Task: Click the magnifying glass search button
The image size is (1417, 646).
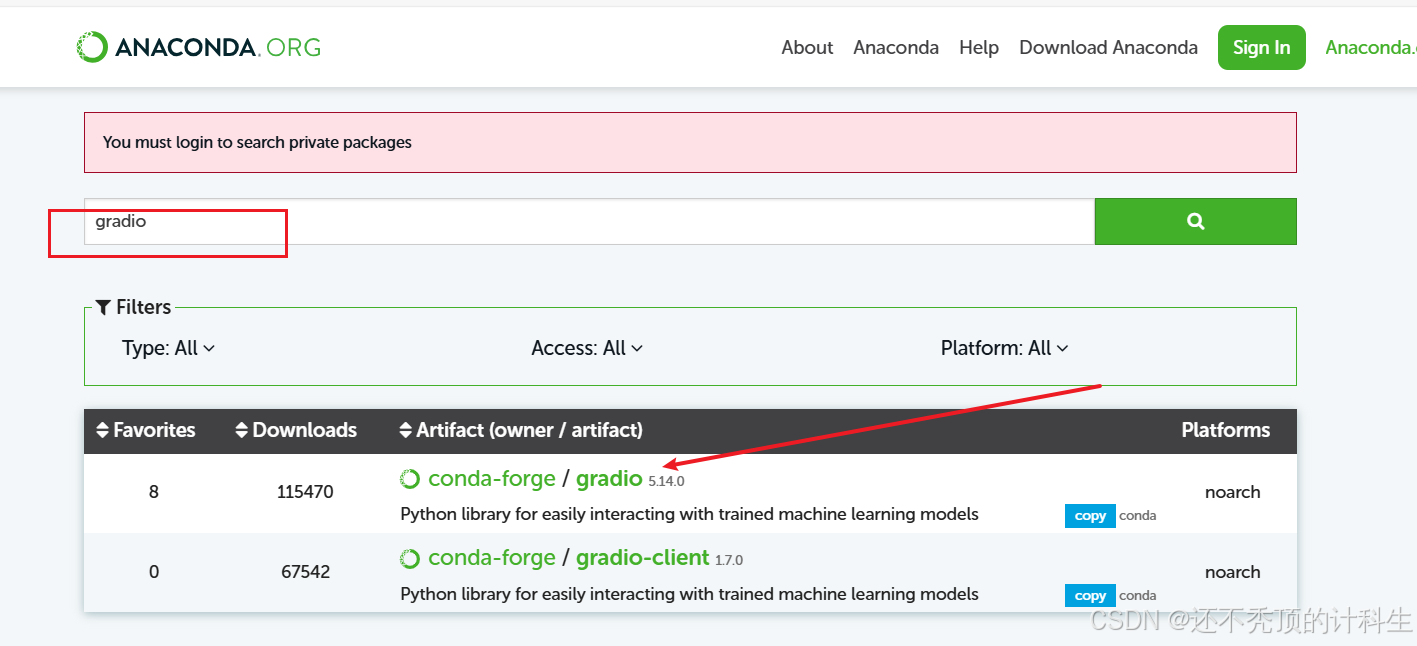Action: point(1195,221)
